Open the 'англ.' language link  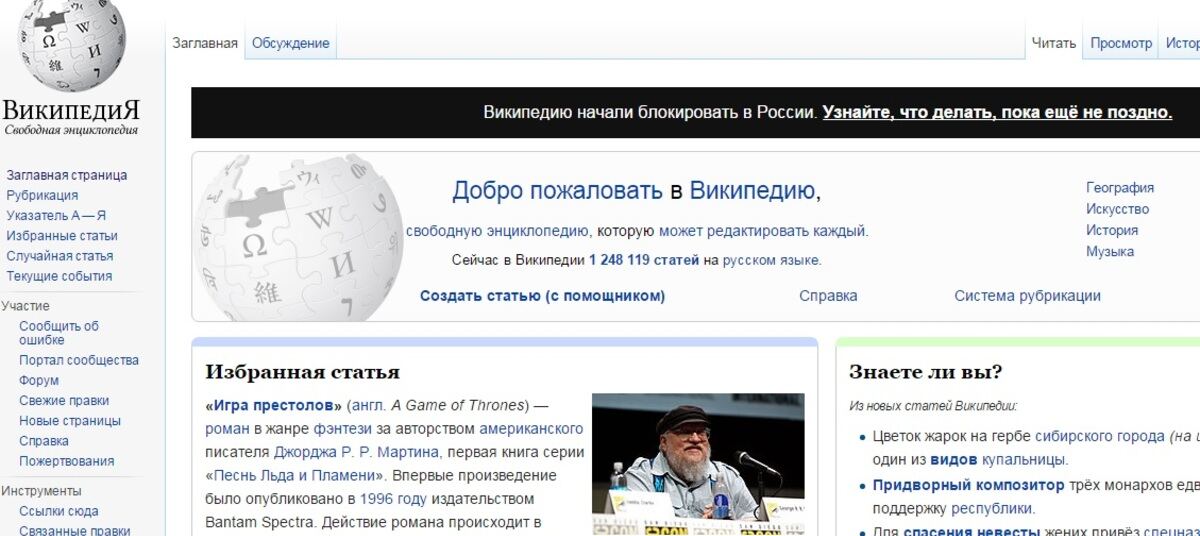click(367, 405)
